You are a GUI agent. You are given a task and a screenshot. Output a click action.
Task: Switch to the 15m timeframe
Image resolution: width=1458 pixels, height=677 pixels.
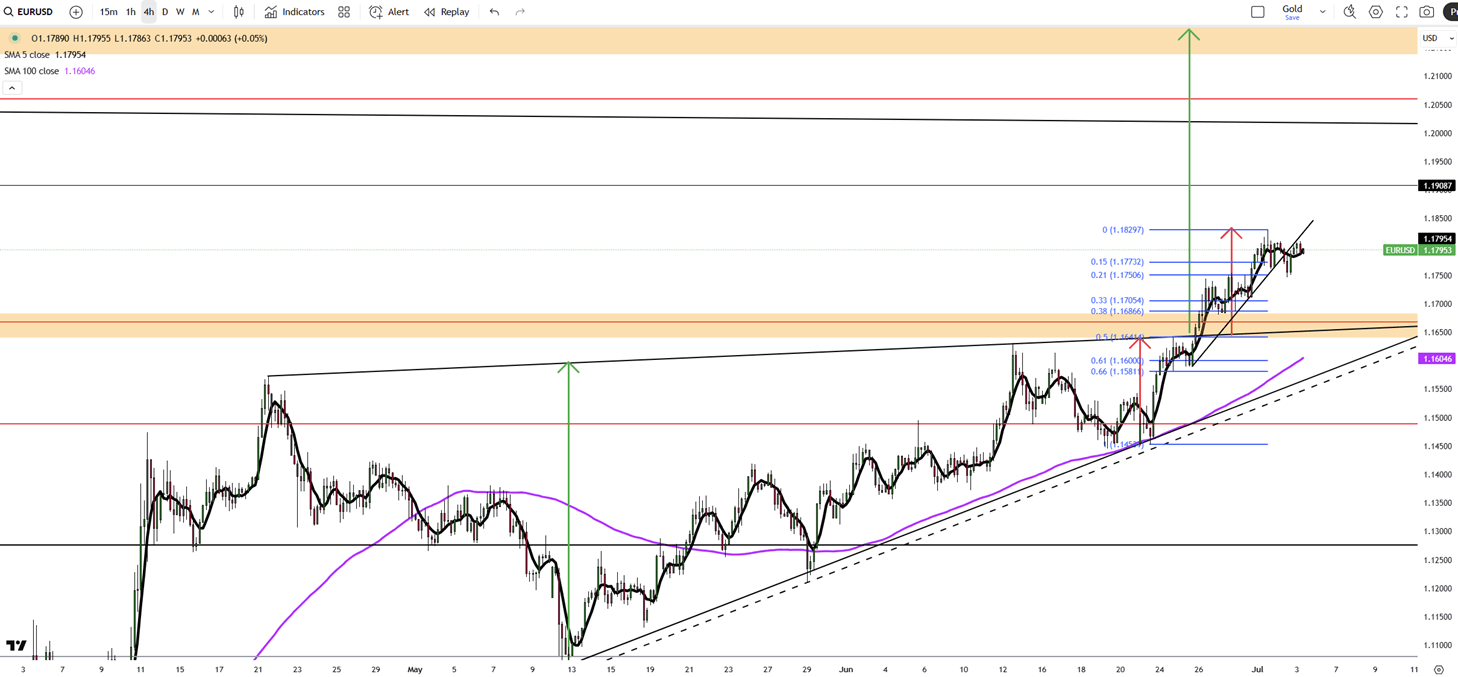108,12
